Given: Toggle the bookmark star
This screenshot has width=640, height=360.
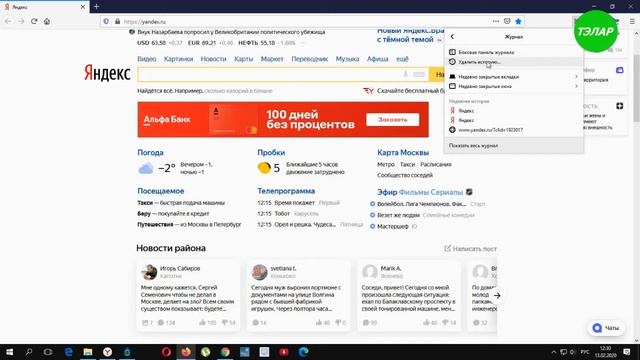Looking at the screenshot, I should (x=518, y=21).
